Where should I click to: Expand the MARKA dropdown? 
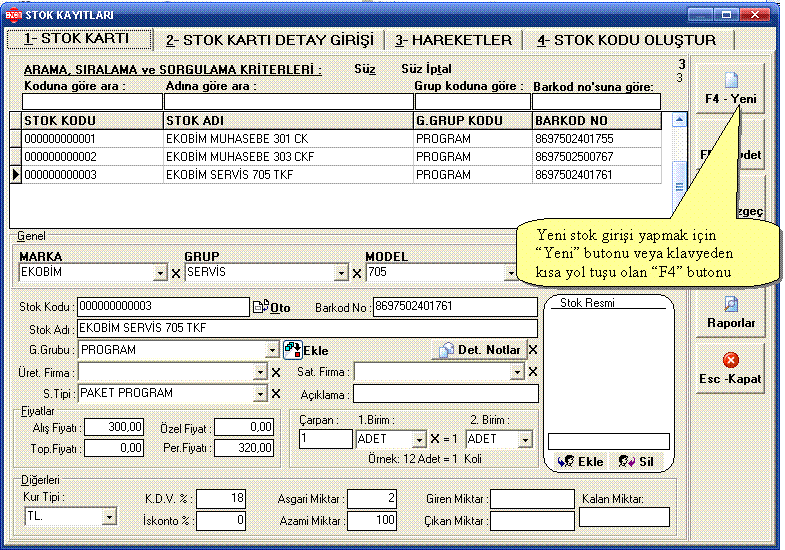[160, 273]
